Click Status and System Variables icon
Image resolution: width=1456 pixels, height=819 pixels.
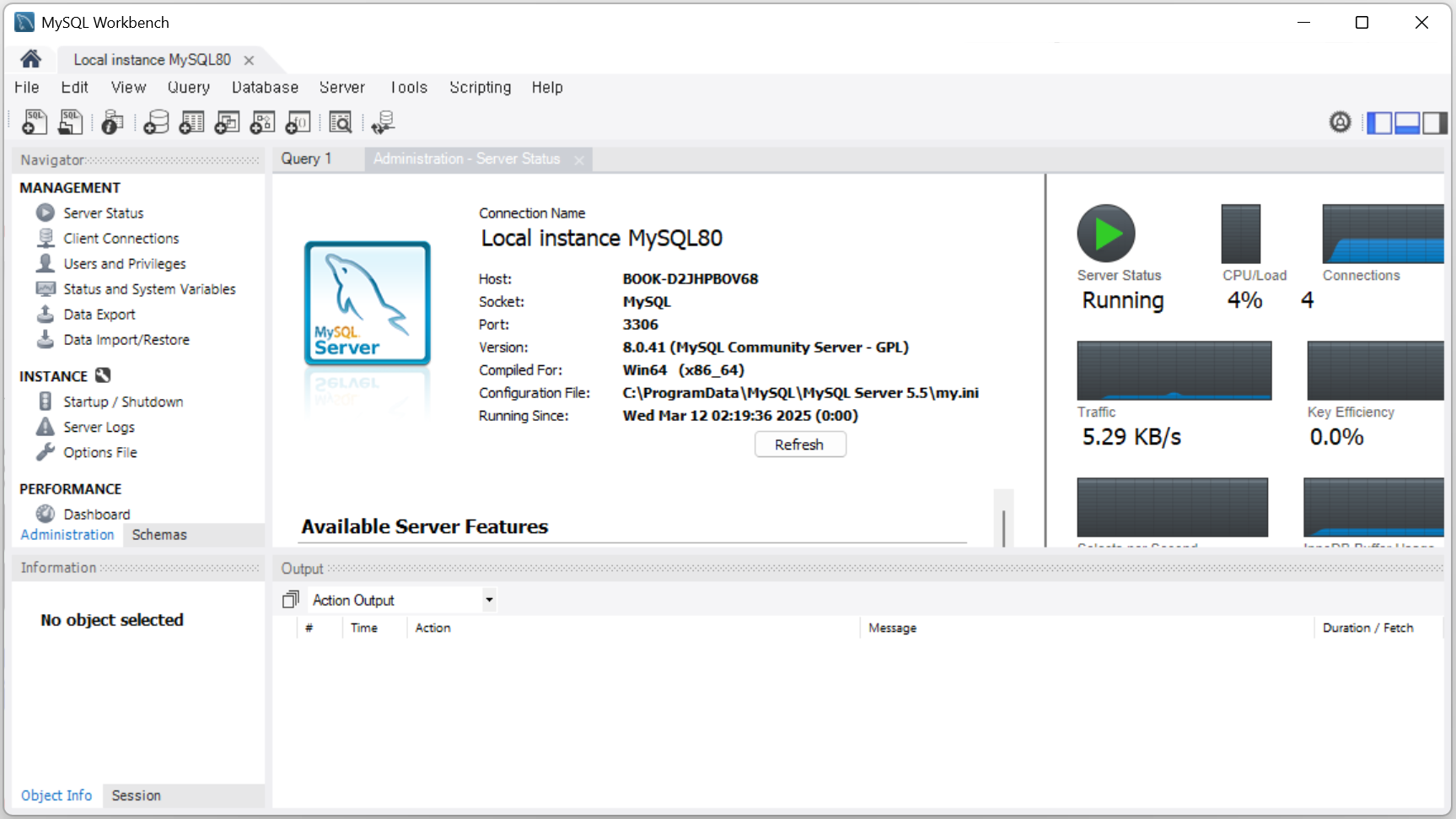click(x=46, y=288)
